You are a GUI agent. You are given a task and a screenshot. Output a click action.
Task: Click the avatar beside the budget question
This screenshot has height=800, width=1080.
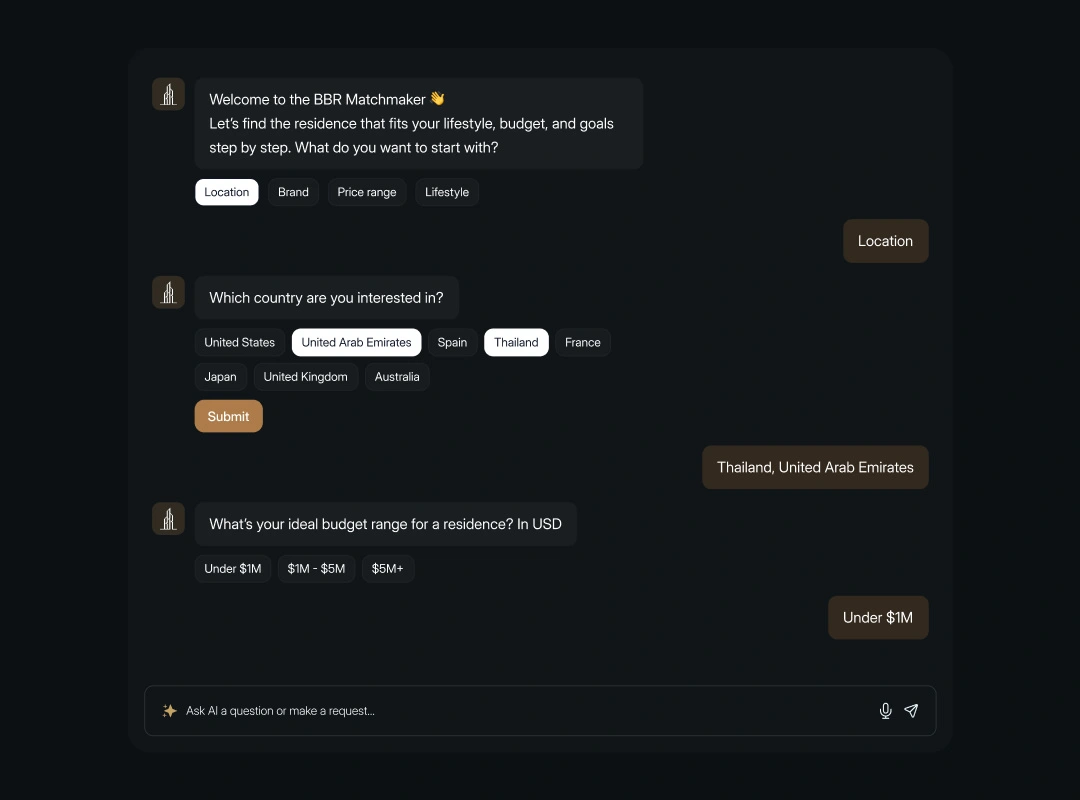(168, 519)
